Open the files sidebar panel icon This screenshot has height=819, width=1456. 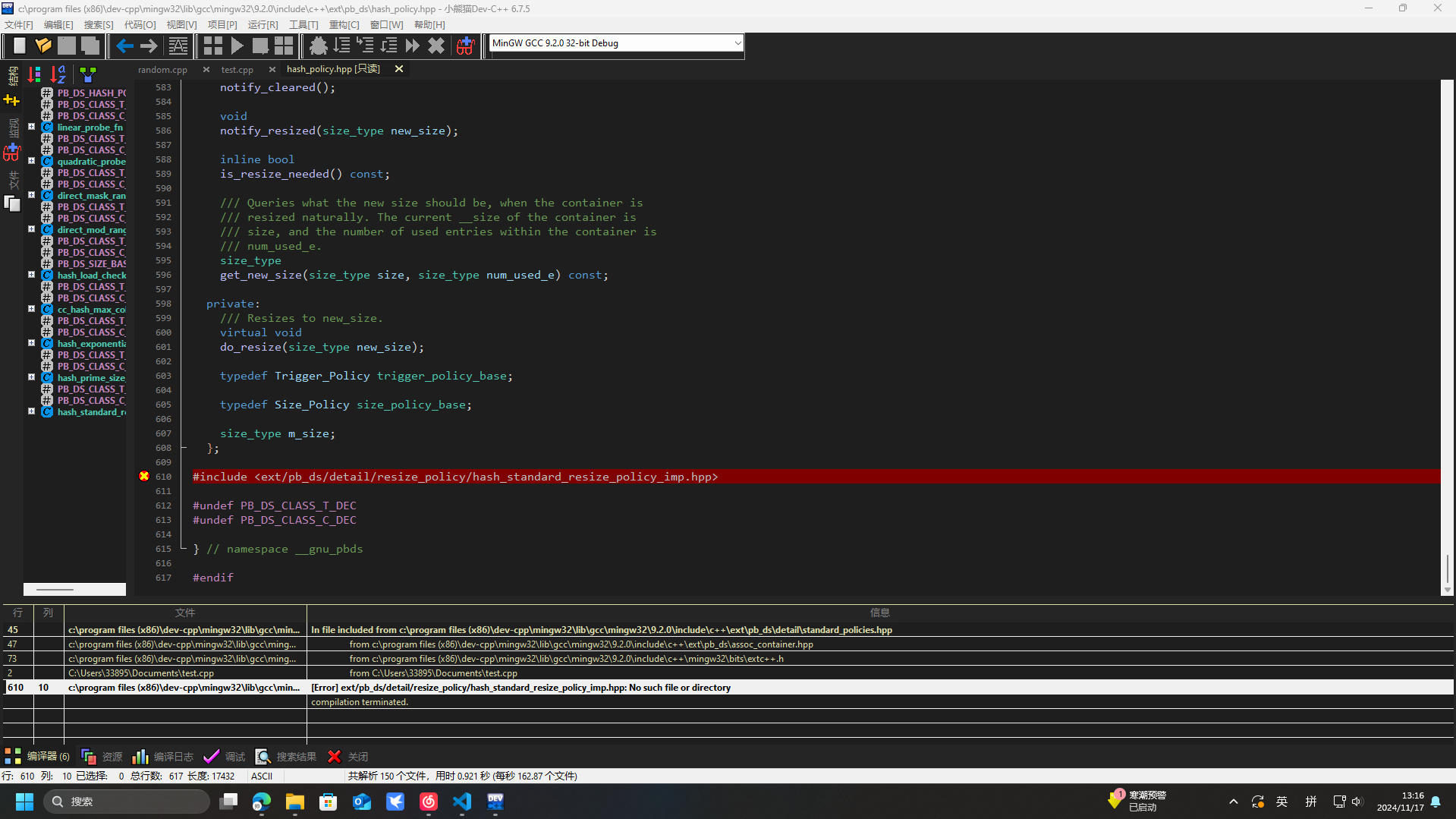click(11, 203)
